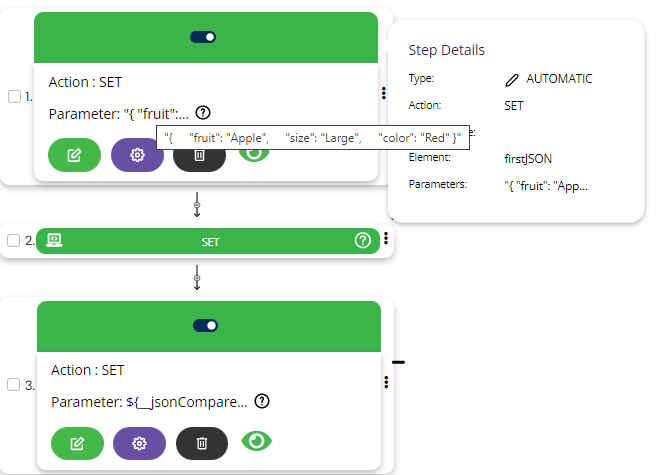This screenshot has height=475, width=666.
Task: Click the pencil icon beside AUTOMATIC type
Action: pos(512,79)
